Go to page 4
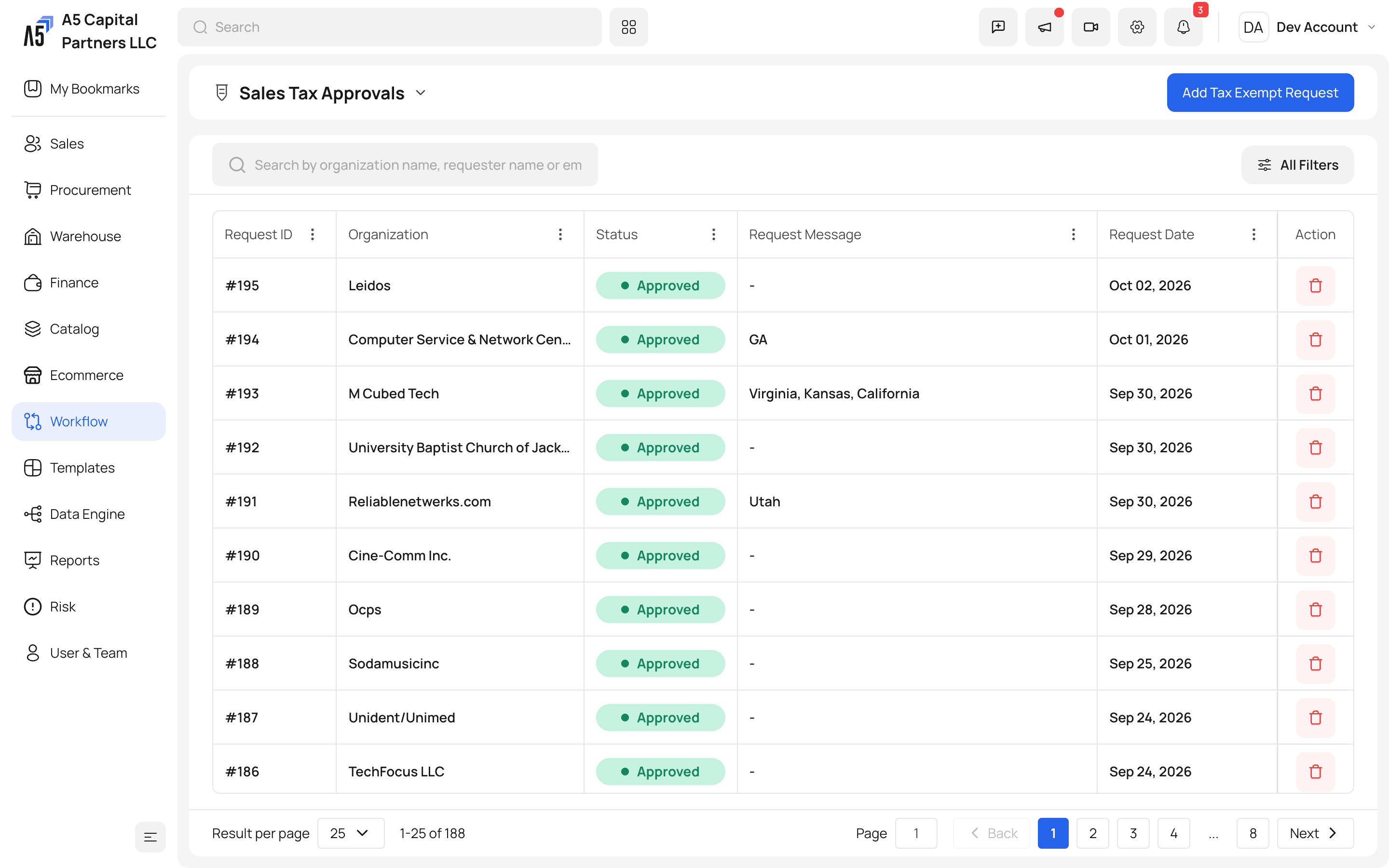The height and width of the screenshot is (868, 1389). point(1173,833)
